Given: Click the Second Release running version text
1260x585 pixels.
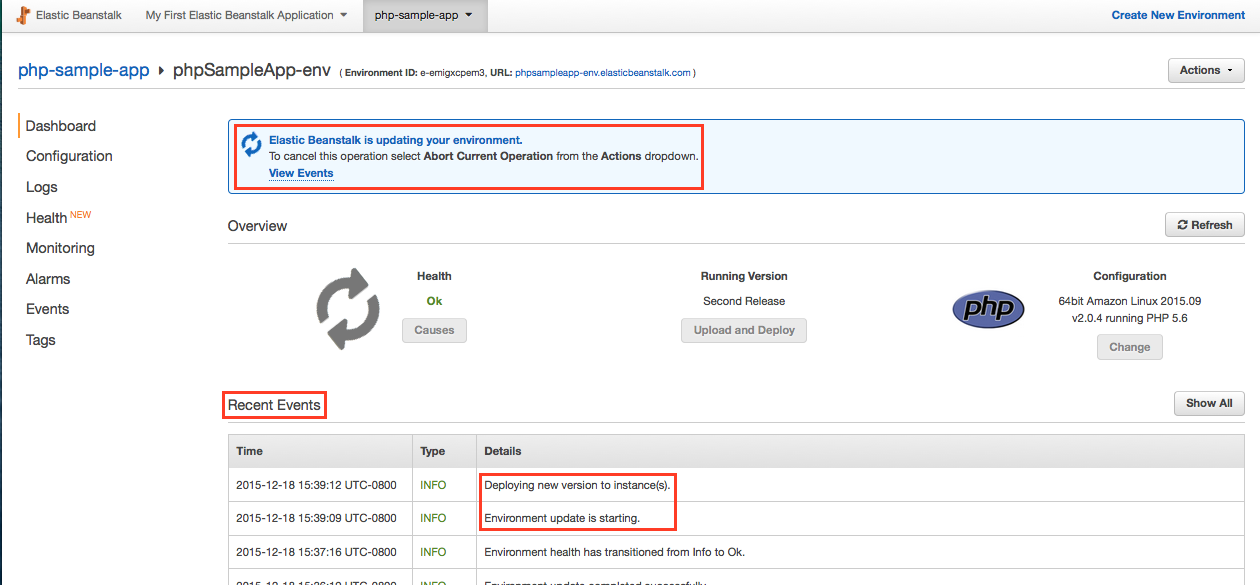Looking at the screenshot, I should [x=744, y=301].
